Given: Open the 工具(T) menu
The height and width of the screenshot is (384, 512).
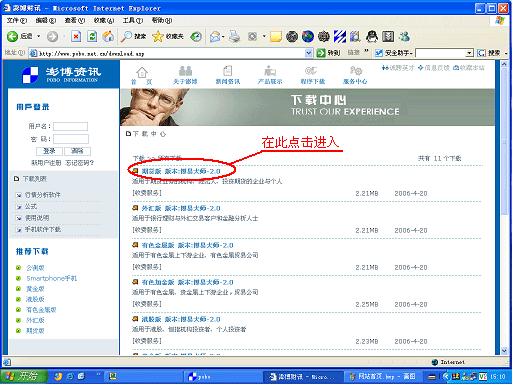Looking at the screenshot, I should (133, 20).
